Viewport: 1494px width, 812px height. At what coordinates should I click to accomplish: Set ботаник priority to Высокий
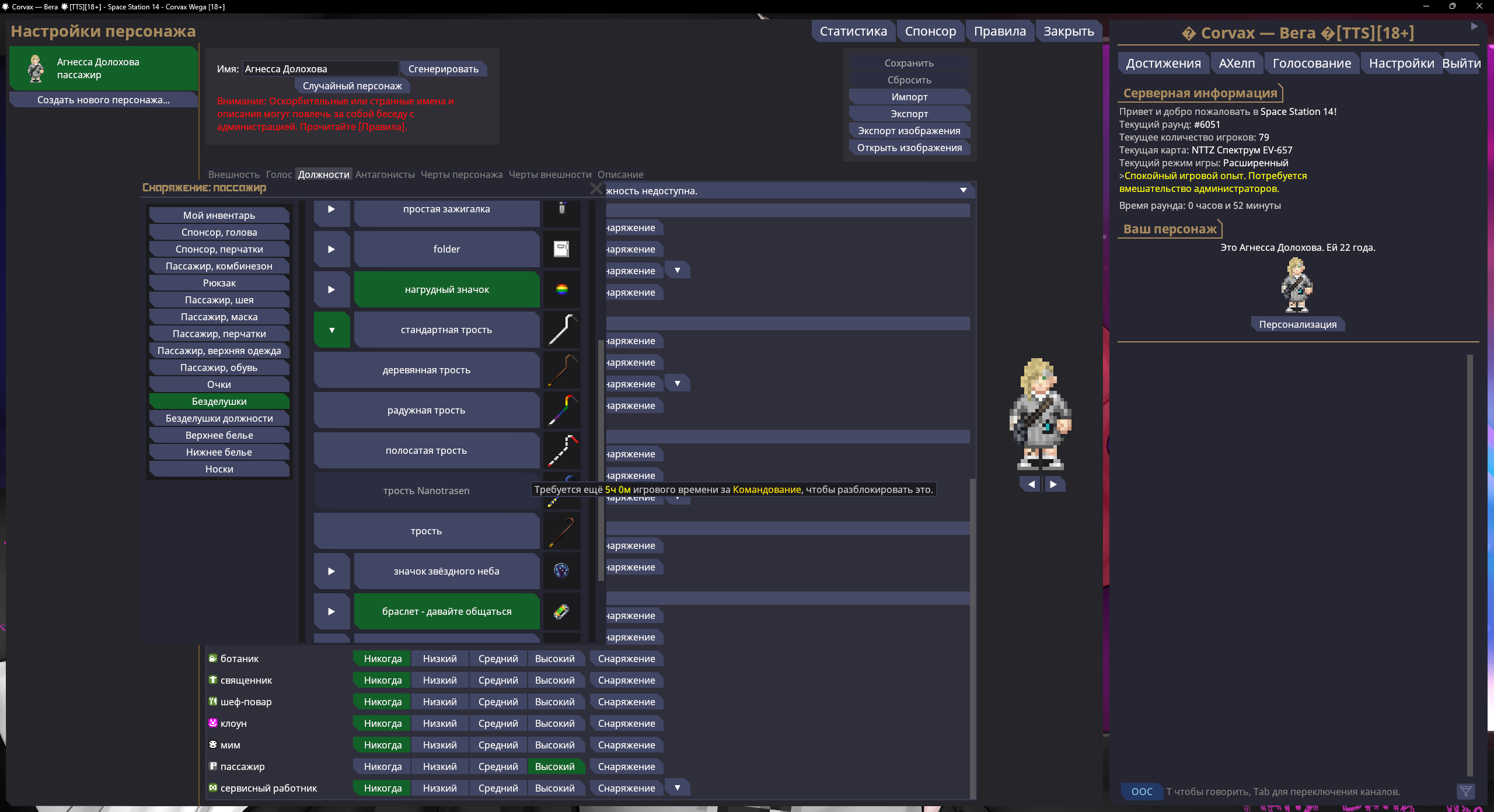pos(554,659)
